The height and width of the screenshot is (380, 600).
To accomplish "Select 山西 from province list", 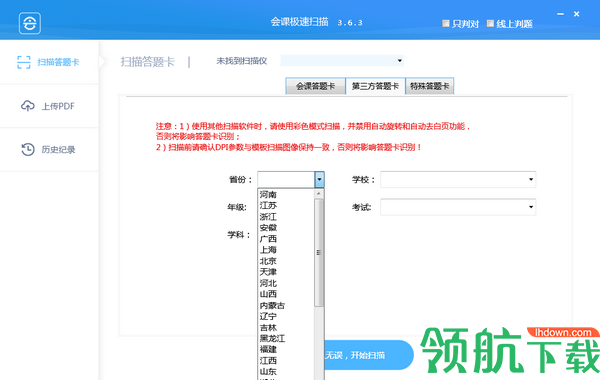I will [286, 294].
